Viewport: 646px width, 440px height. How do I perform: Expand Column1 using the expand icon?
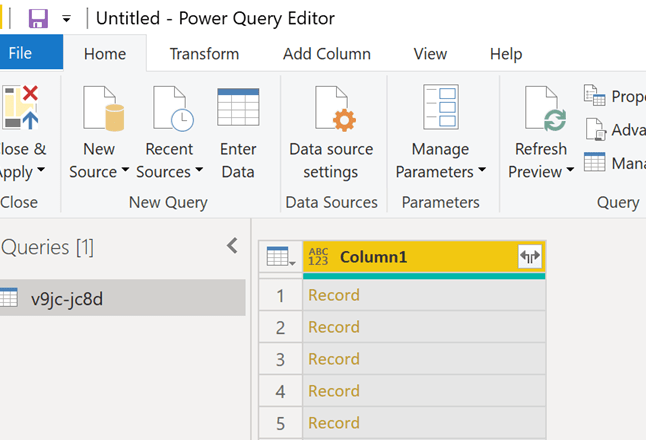coord(529,257)
